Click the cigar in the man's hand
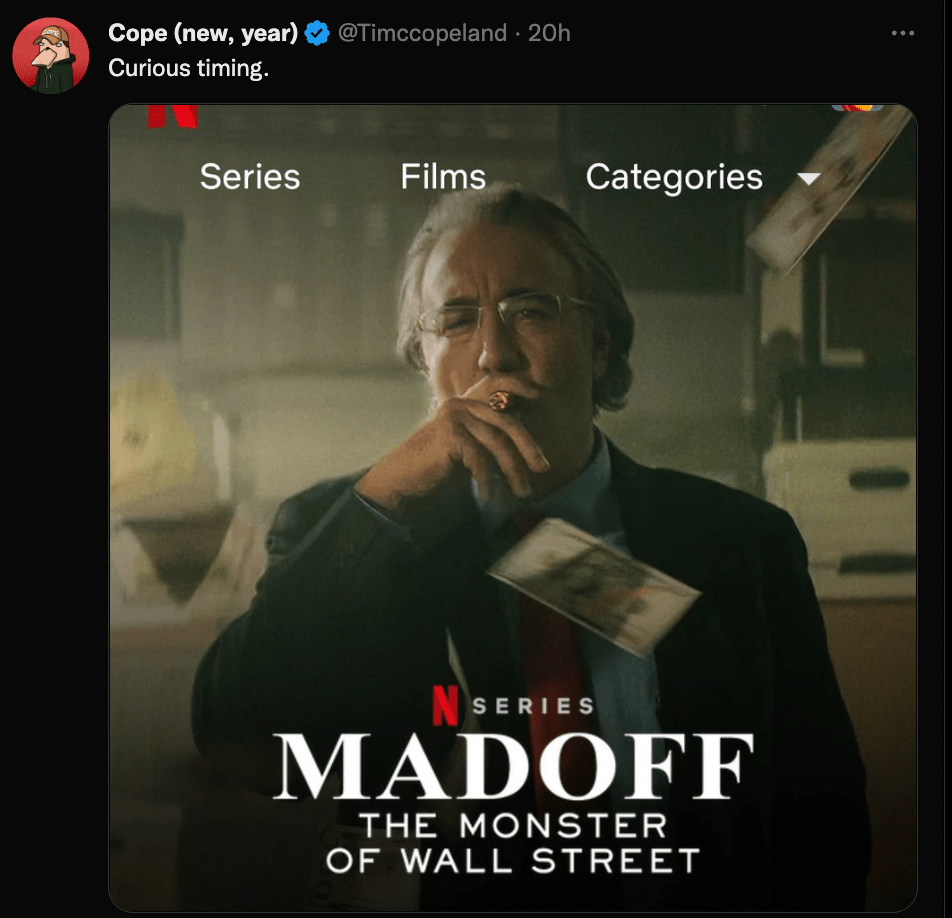The image size is (952, 918). tap(499, 402)
